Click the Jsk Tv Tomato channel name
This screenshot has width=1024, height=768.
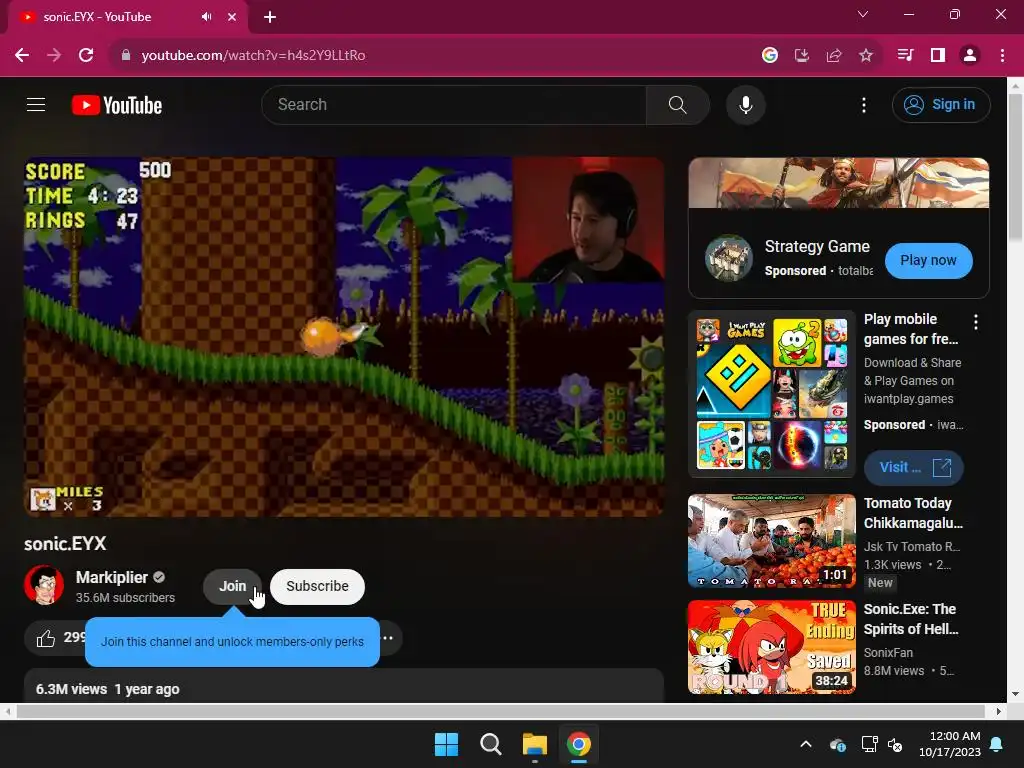(x=912, y=547)
